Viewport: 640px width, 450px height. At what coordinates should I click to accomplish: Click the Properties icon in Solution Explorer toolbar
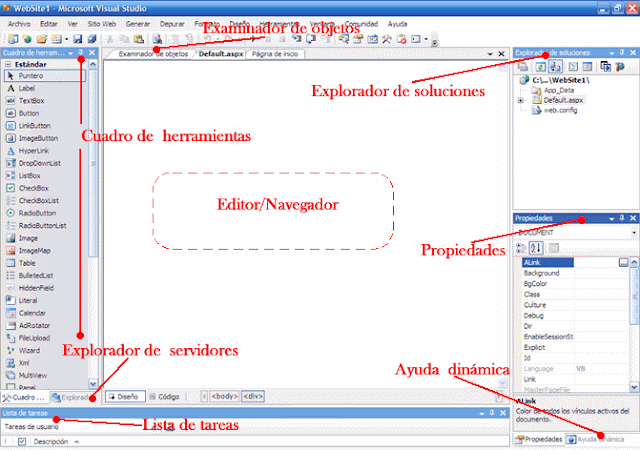(x=523, y=67)
